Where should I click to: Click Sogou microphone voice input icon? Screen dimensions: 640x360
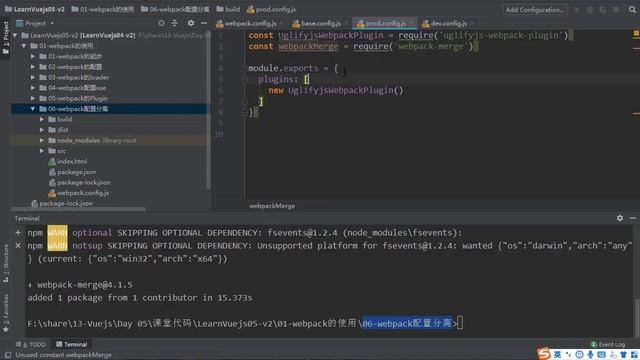point(590,354)
